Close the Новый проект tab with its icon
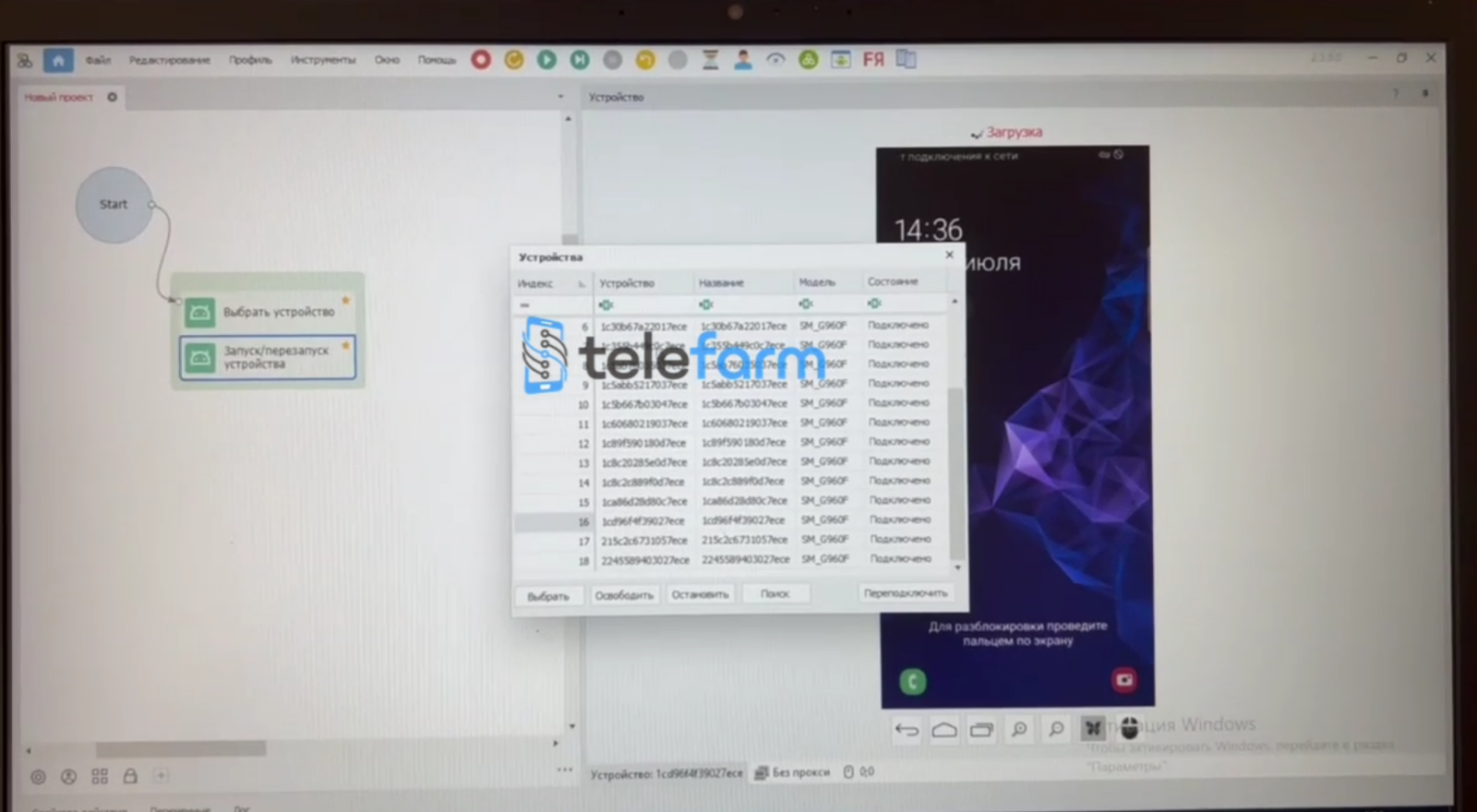This screenshot has height=812, width=1477. pos(113,97)
